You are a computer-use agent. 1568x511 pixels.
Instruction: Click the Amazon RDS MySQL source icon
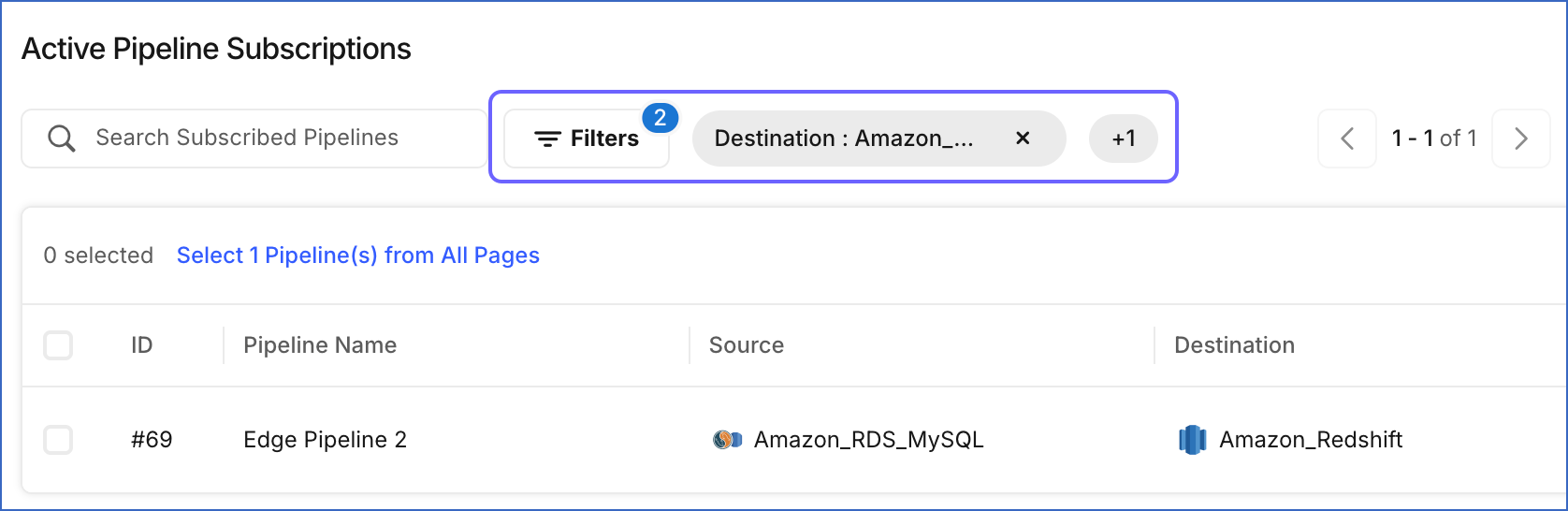[x=727, y=439]
